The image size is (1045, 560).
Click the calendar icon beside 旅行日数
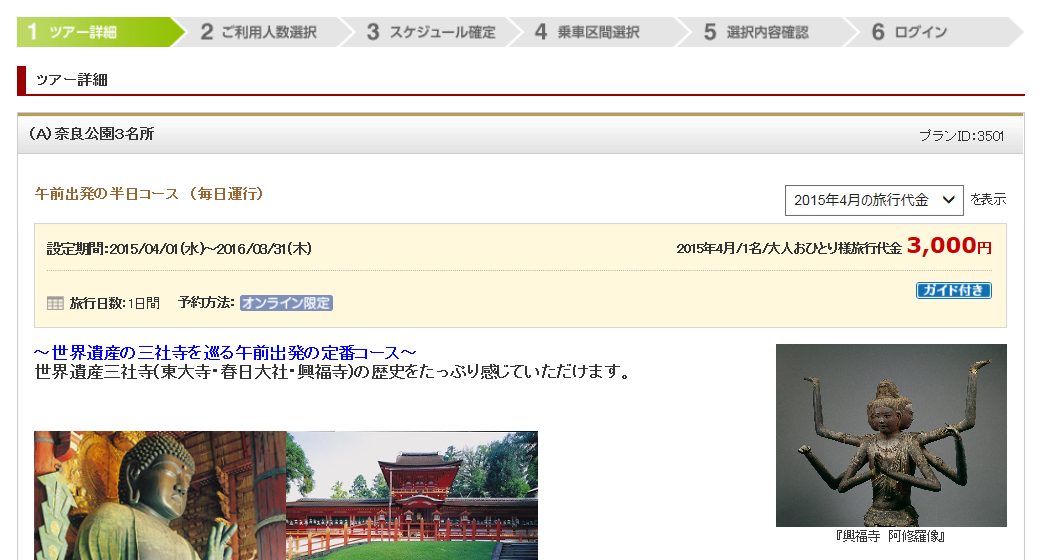tap(55, 303)
